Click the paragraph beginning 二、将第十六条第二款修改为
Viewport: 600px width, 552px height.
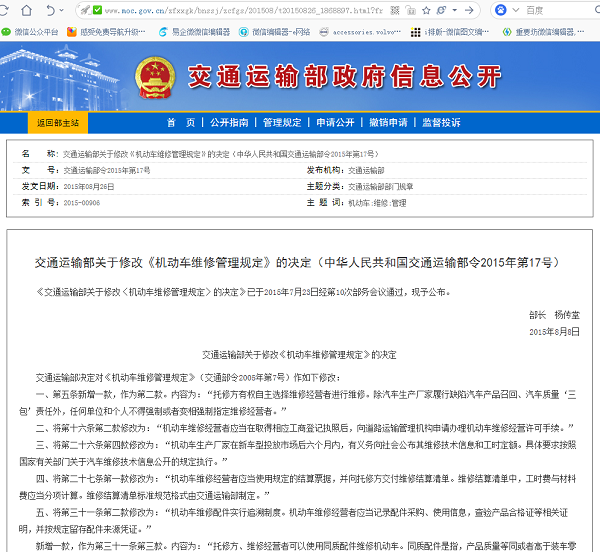[x=305, y=428]
